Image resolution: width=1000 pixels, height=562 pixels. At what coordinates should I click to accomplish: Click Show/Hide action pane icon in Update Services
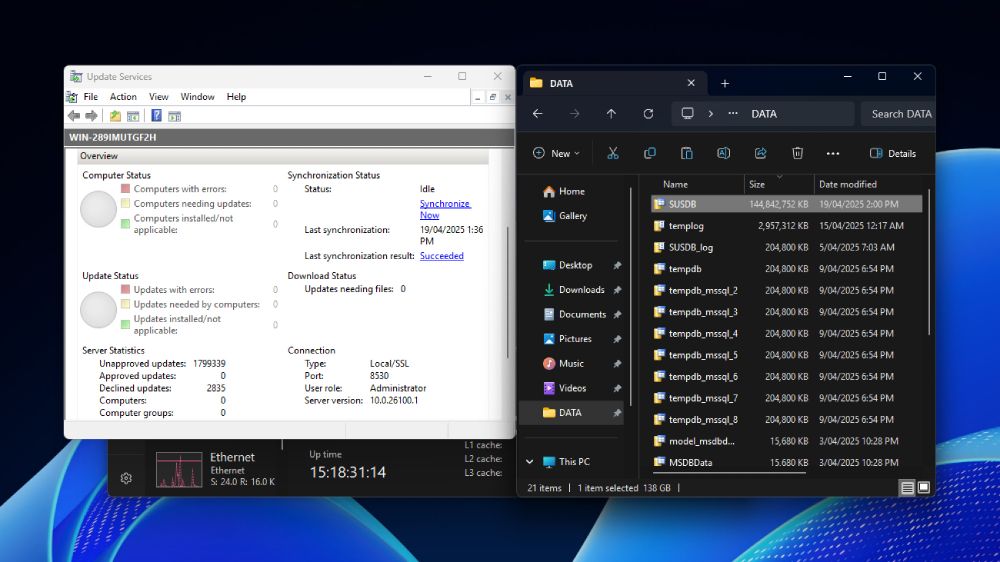pos(174,116)
